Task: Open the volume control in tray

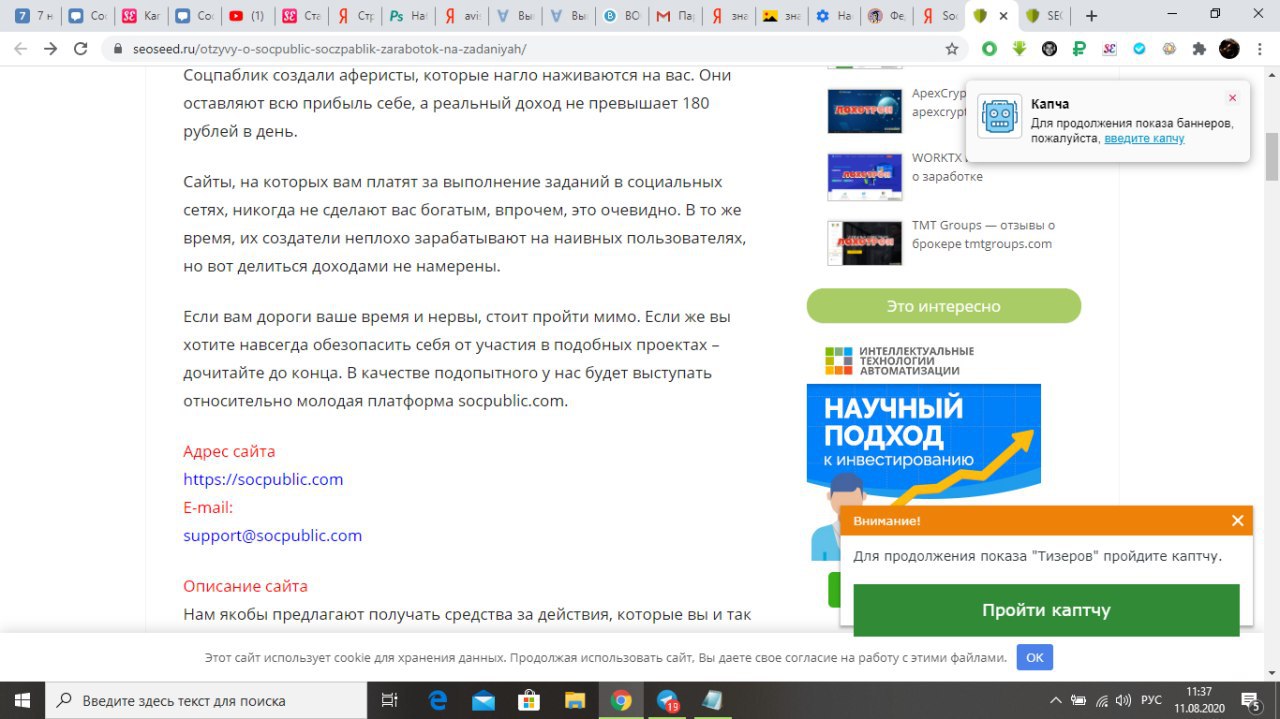Action: coord(1124,700)
